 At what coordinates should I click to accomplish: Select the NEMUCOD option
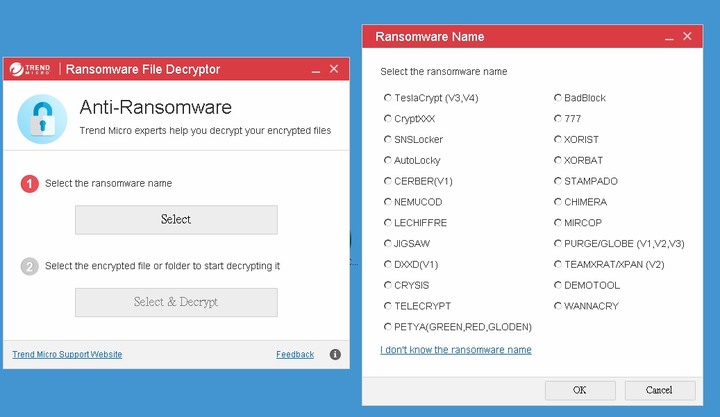point(388,202)
